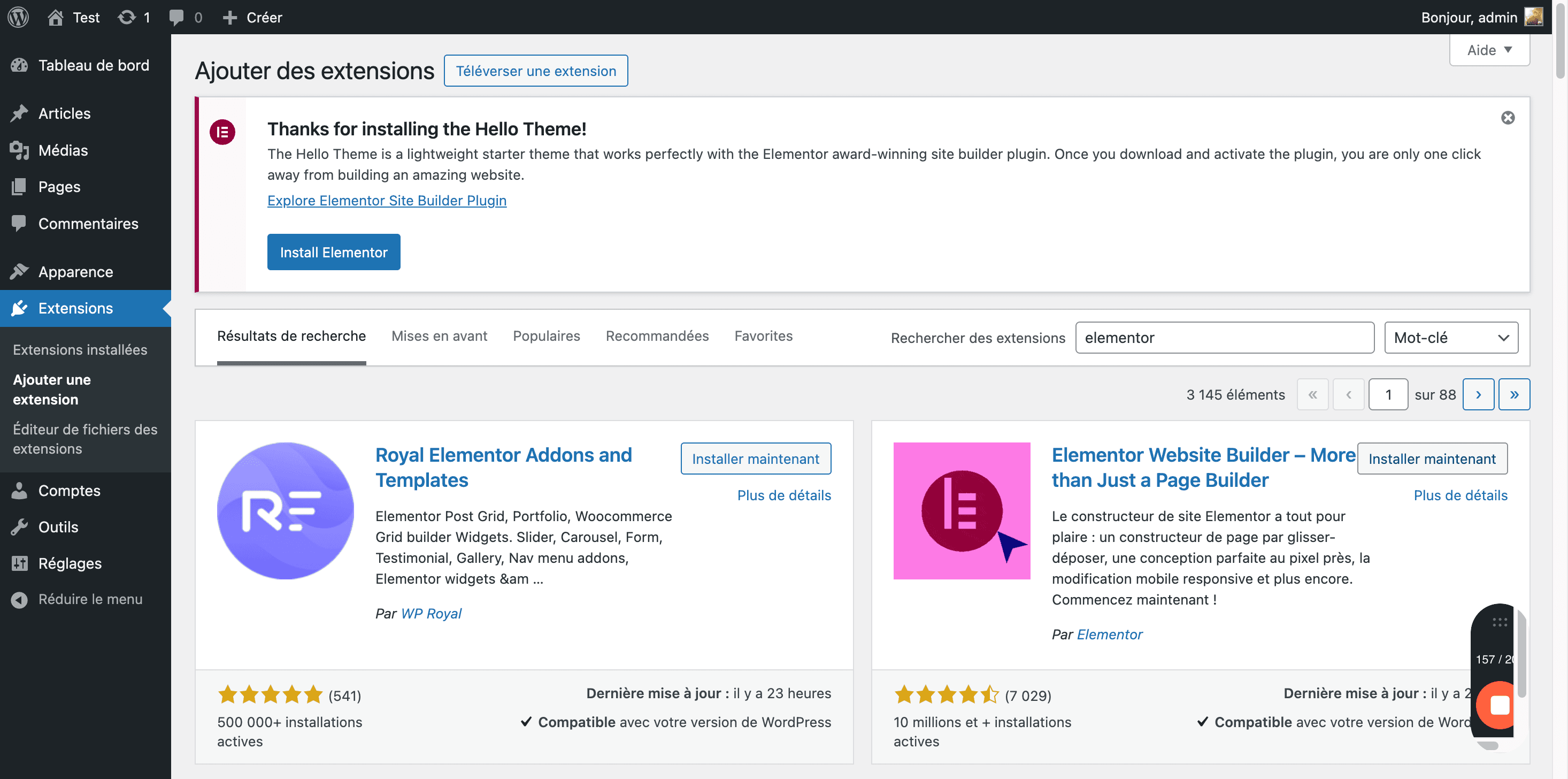Switch to the Populaires tab
1568x779 pixels.
[546, 336]
